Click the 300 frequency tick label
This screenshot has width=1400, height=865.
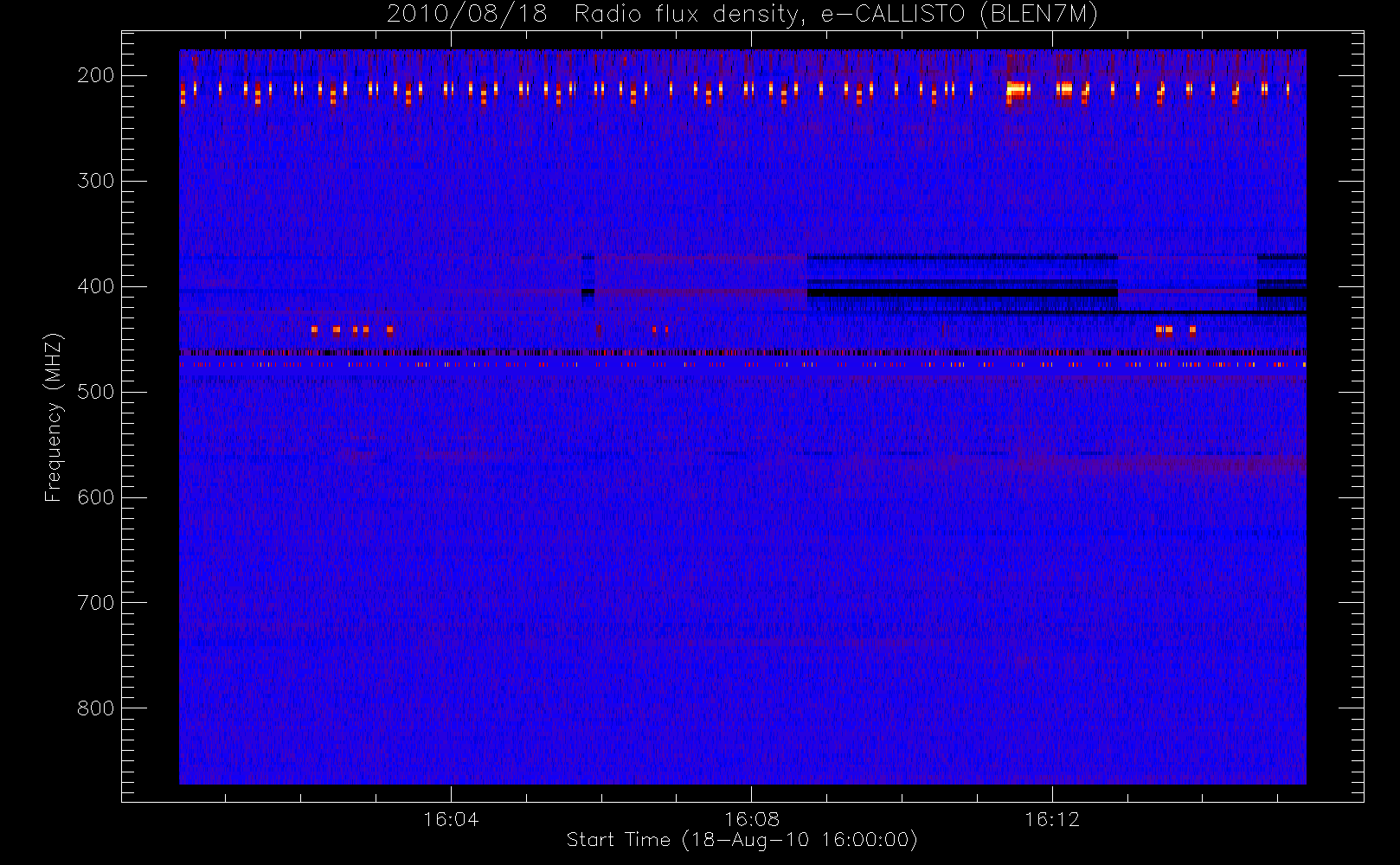(95, 181)
